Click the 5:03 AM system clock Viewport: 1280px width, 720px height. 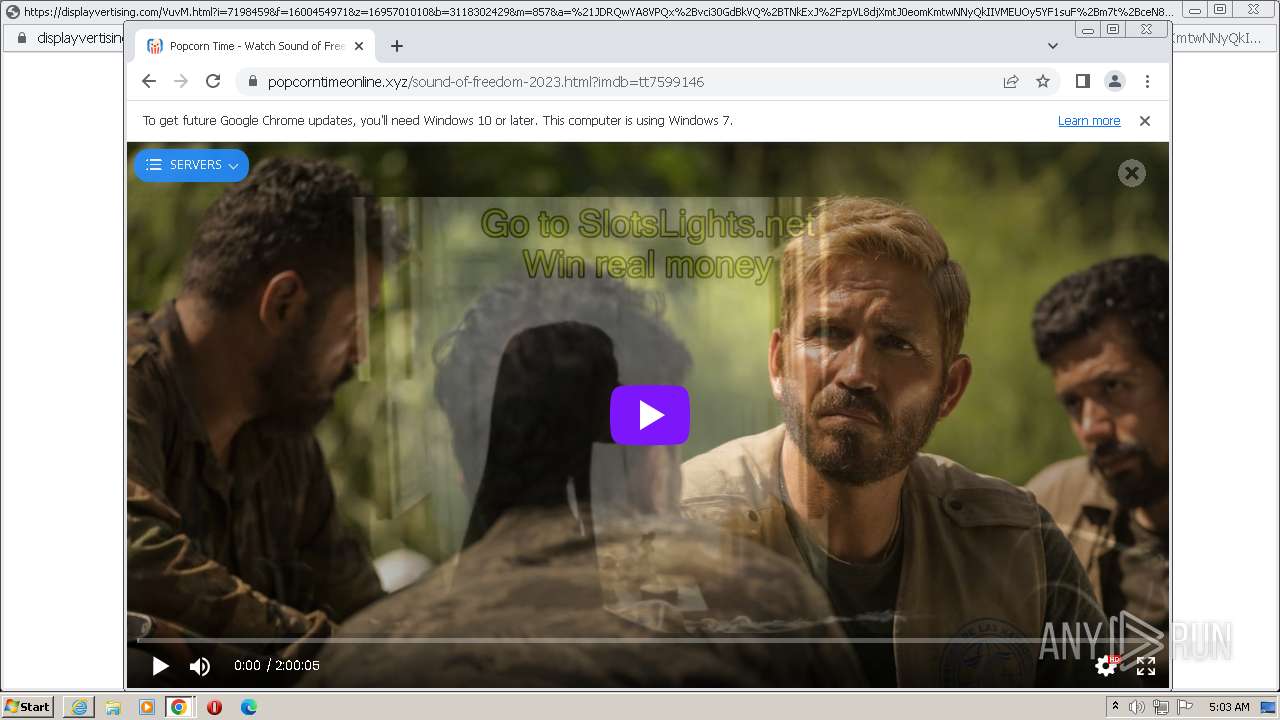point(1229,707)
